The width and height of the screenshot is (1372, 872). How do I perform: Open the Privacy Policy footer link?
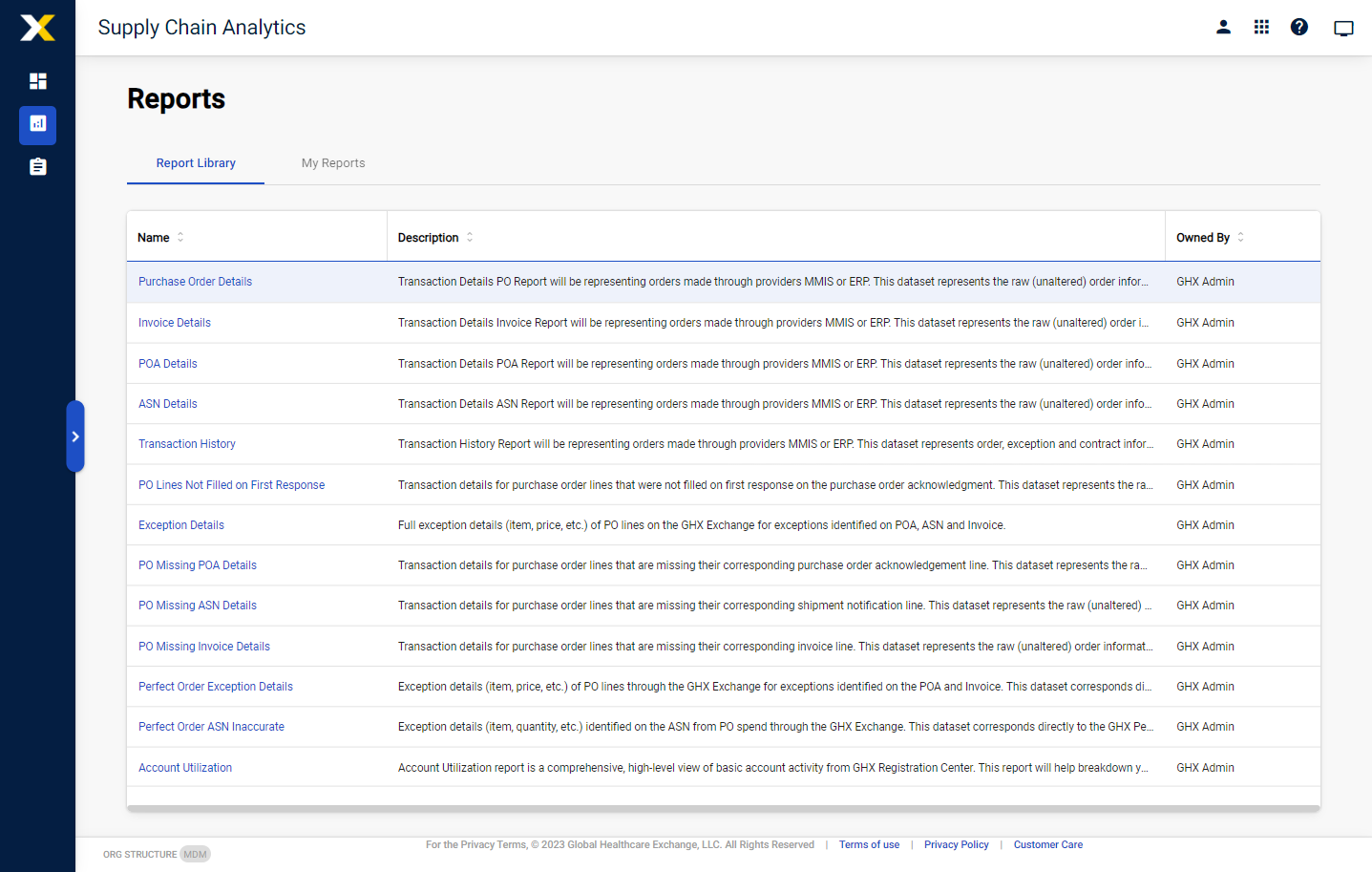pyautogui.click(x=956, y=845)
